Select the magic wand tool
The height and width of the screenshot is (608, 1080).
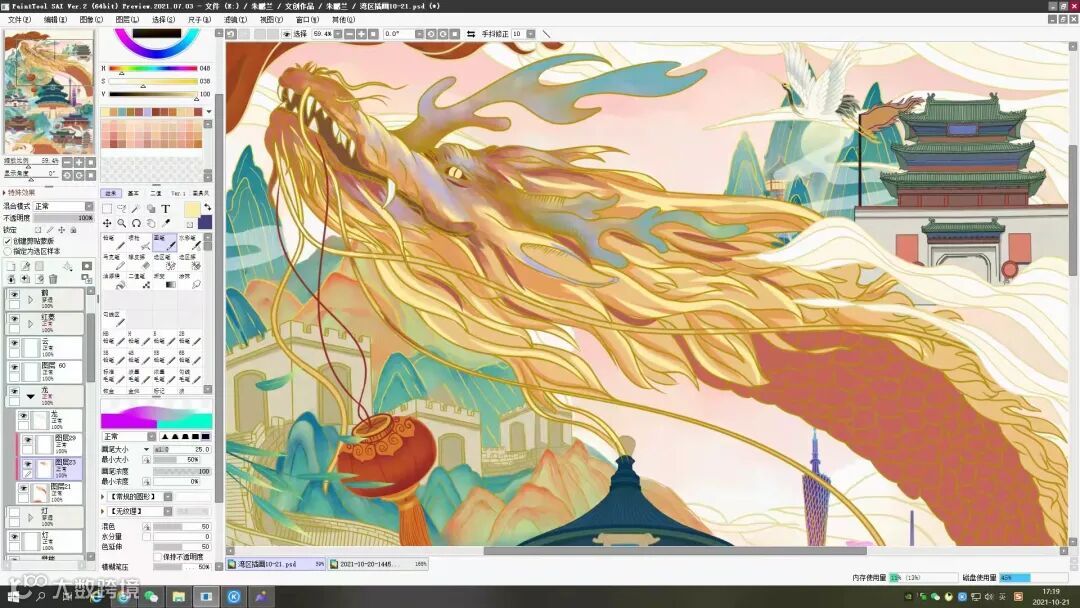(x=136, y=209)
